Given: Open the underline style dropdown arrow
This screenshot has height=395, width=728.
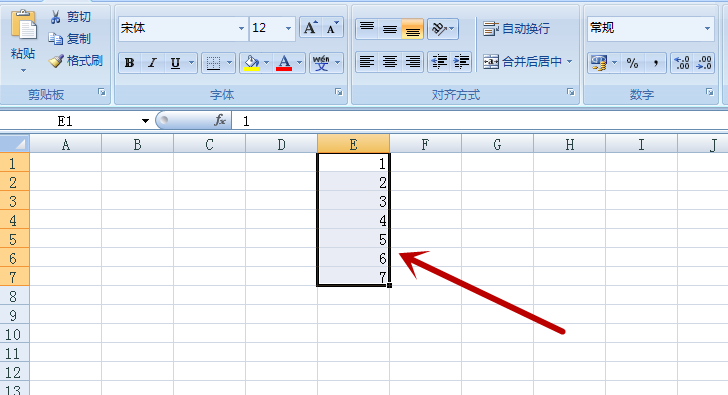Looking at the screenshot, I should (x=191, y=63).
